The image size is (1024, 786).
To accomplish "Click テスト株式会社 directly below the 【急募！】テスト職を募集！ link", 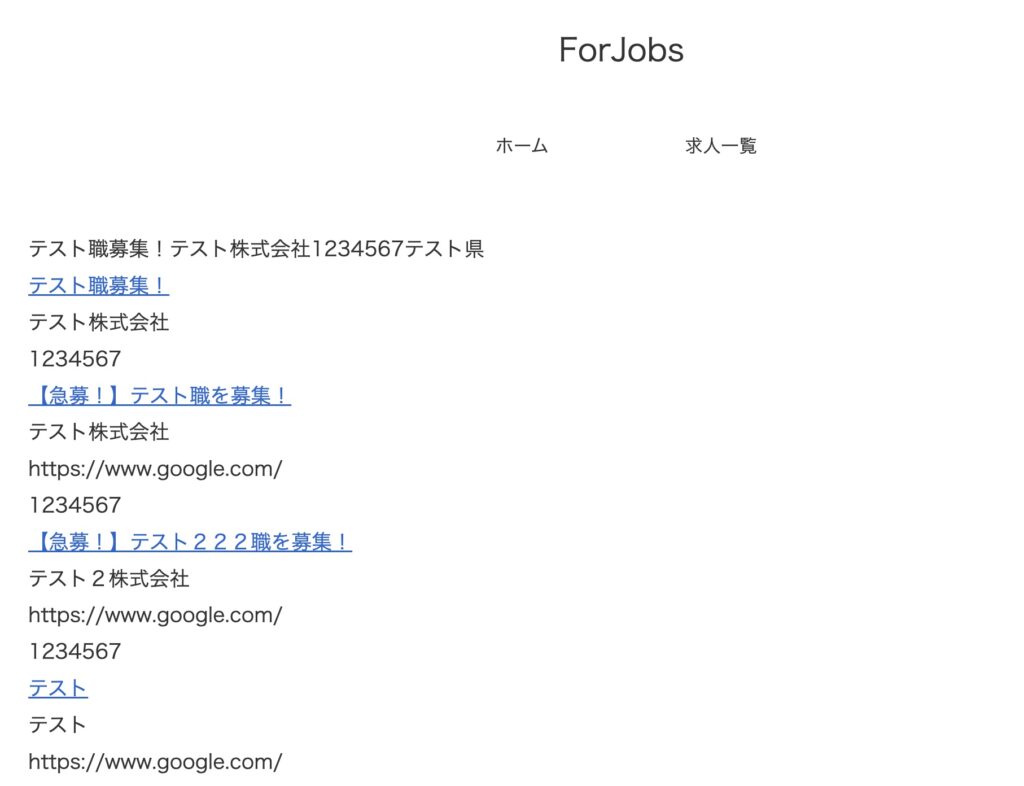I will (x=98, y=432).
